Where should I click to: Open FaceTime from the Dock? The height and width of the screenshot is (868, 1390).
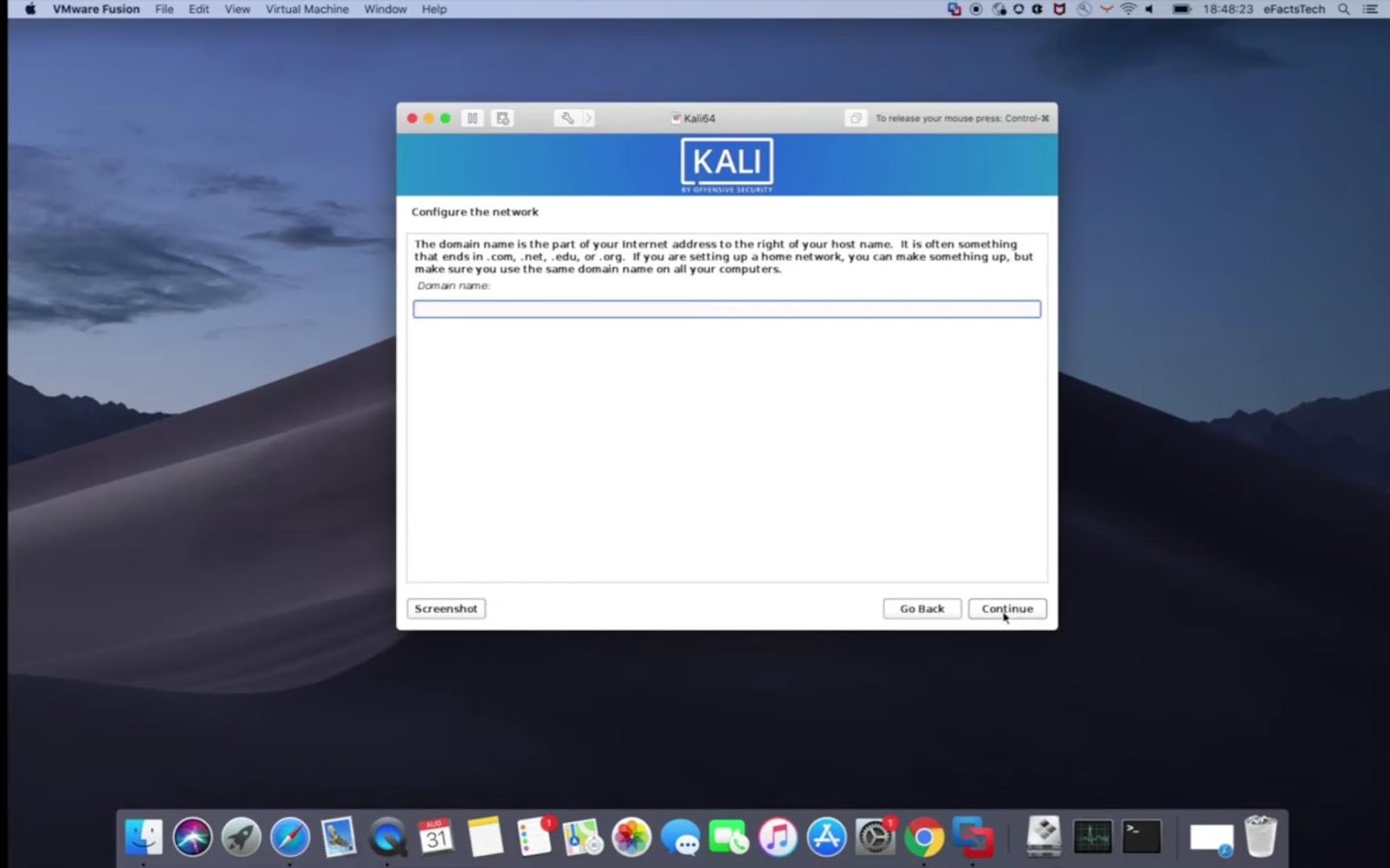tap(729, 837)
